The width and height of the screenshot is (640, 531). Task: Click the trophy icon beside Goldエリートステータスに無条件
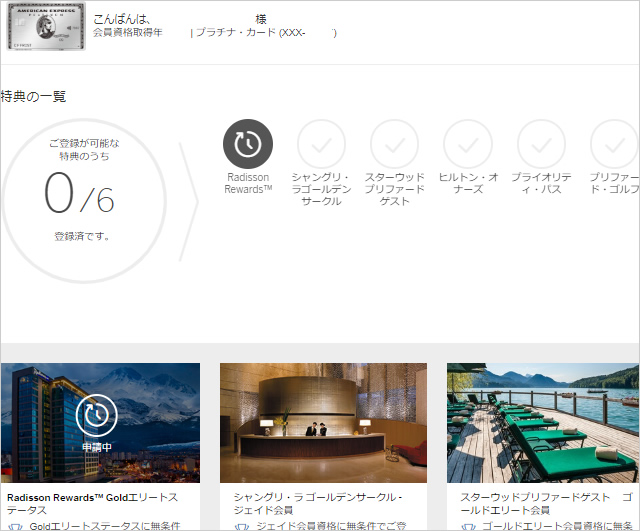[x=15, y=527]
